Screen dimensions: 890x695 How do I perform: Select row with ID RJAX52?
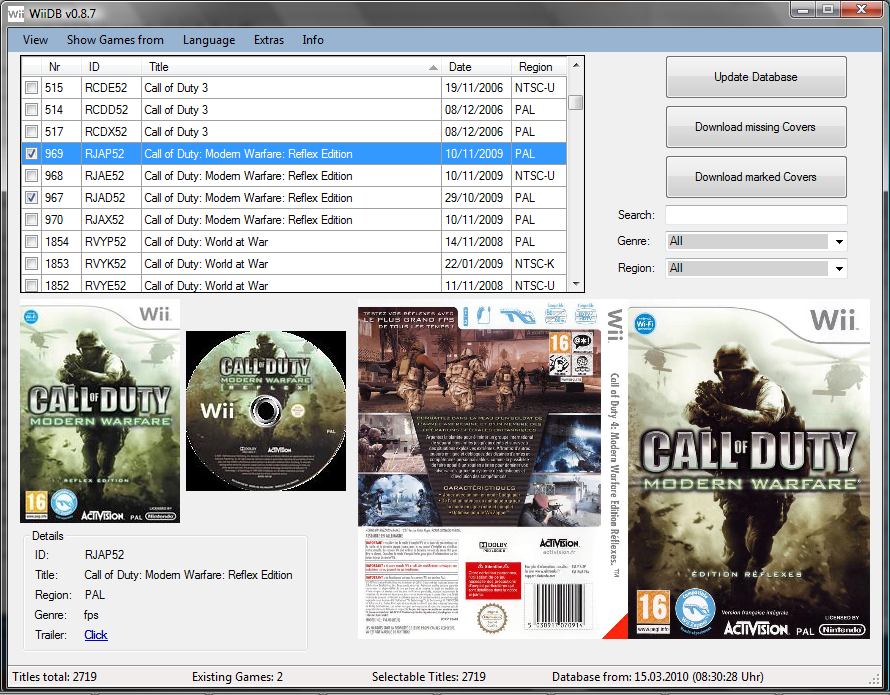point(294,220)
